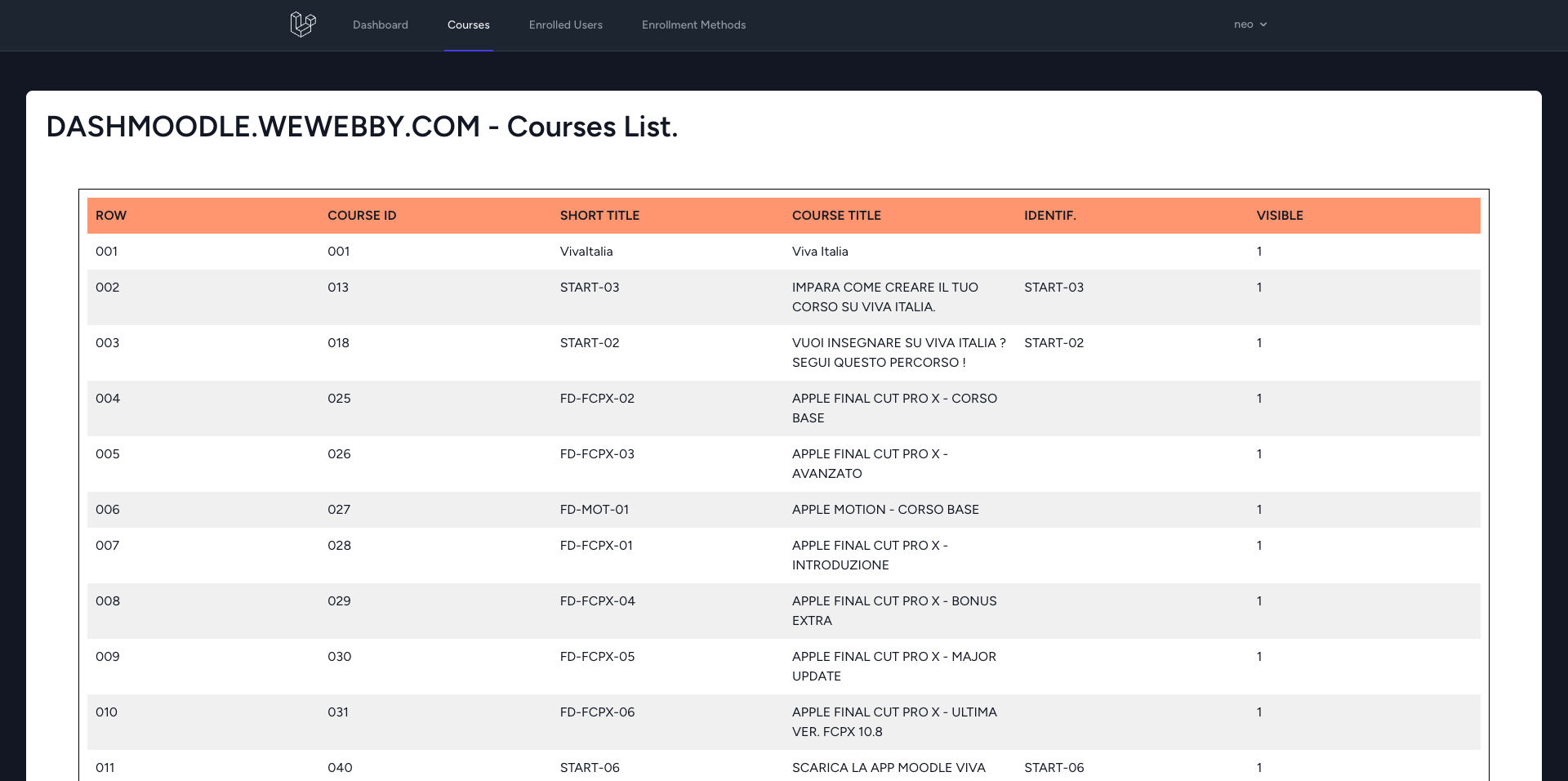Click short title START-02 cell
Screen dimensions: 1568x781
point(590,343)
